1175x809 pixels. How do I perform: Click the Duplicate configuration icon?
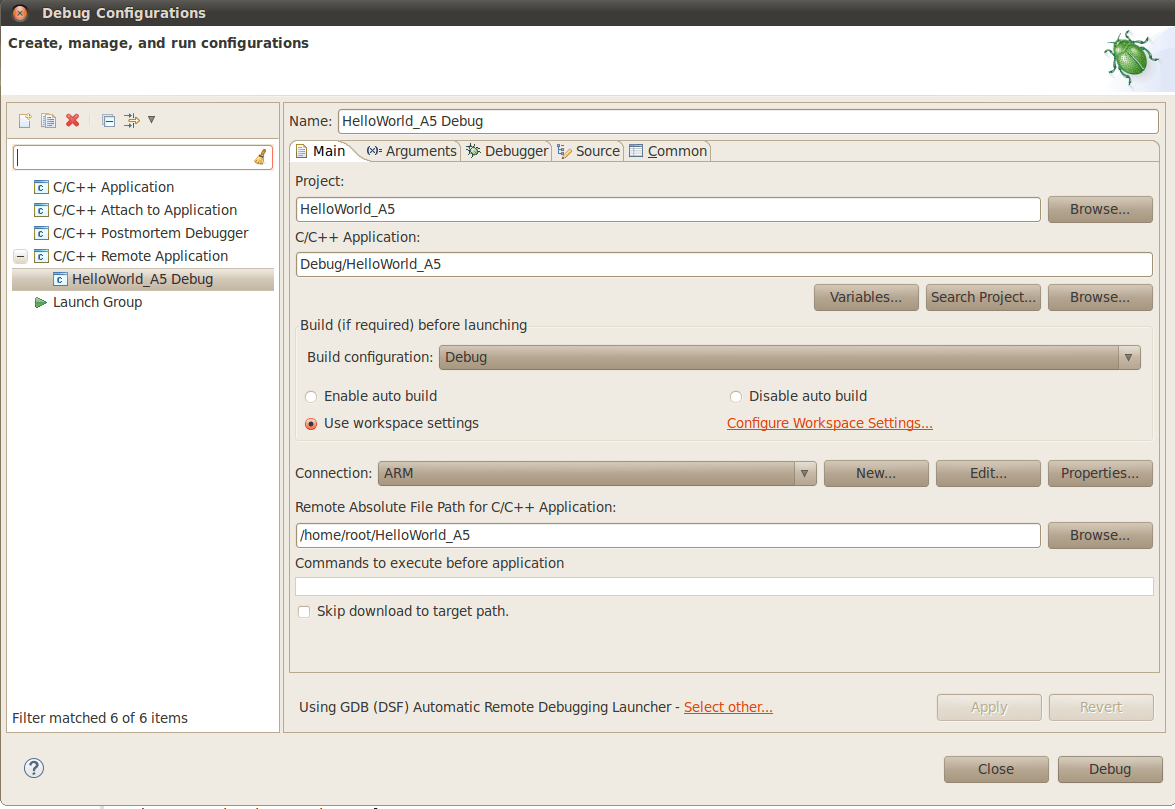(48, 120)
